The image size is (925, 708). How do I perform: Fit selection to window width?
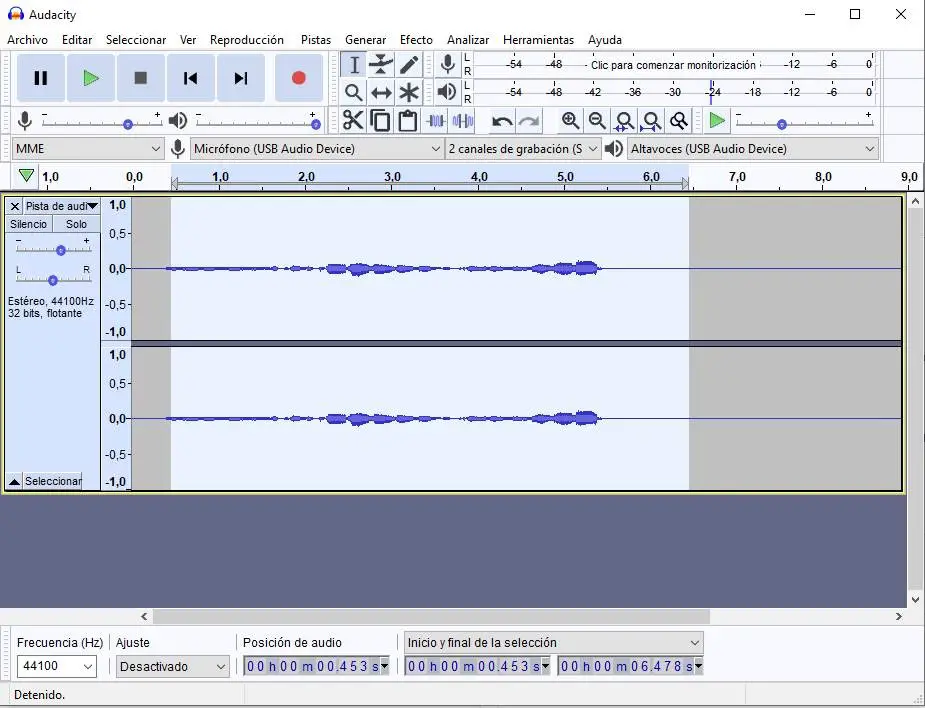pyautogui.click(x=624, y=121)
